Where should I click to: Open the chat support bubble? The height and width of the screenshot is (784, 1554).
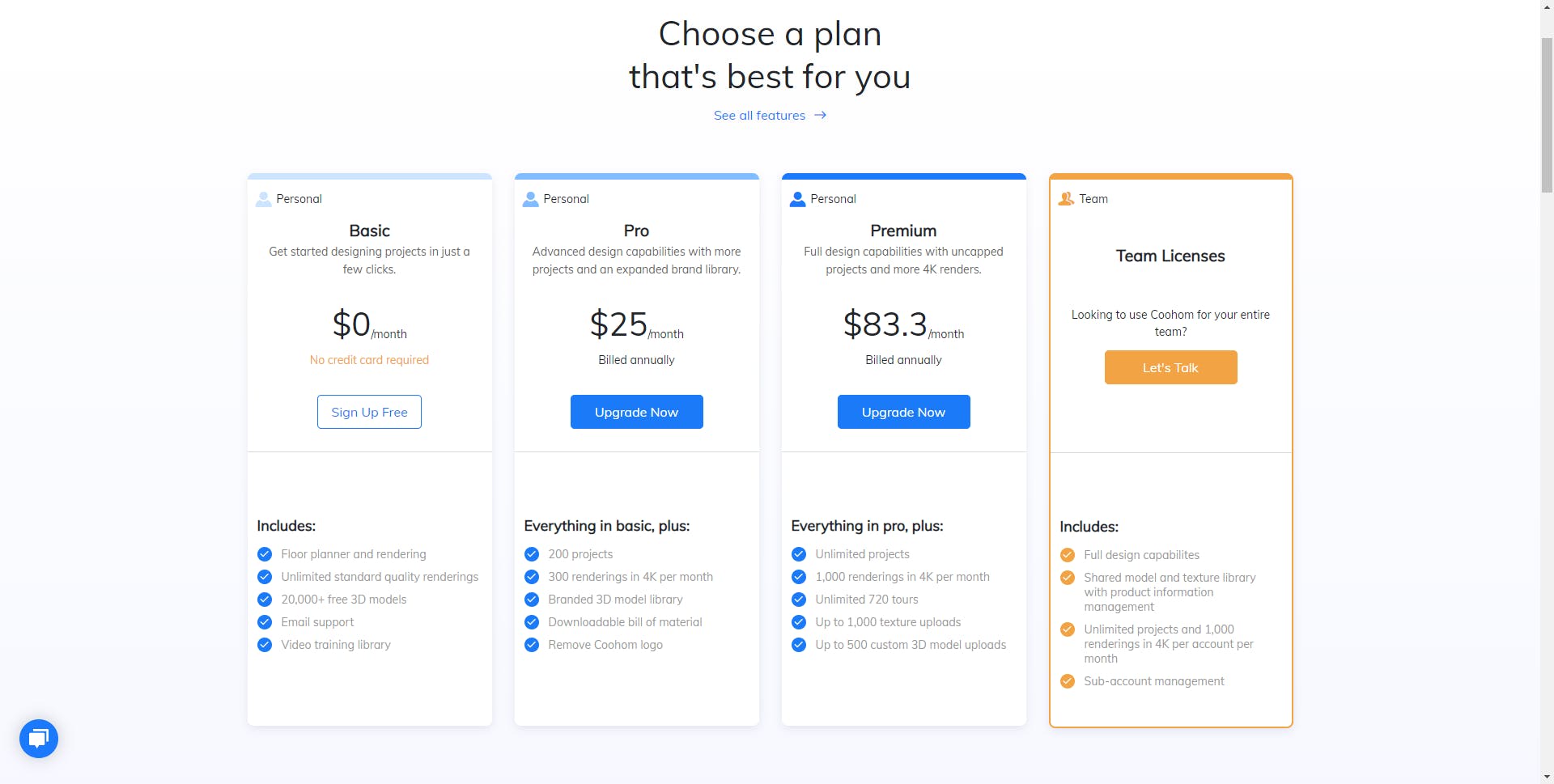pos(38,738)
